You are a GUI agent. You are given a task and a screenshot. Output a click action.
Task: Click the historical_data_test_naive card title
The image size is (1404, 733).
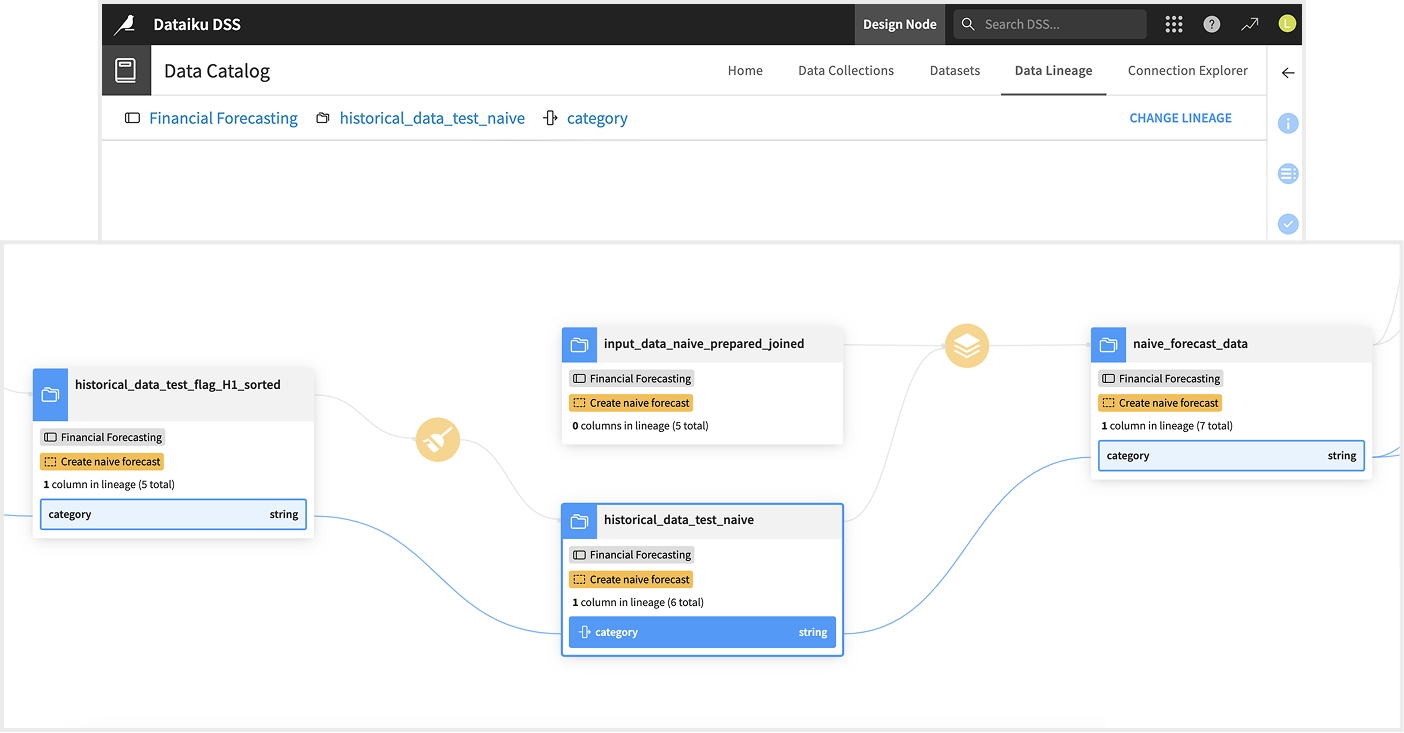[679, 520]
